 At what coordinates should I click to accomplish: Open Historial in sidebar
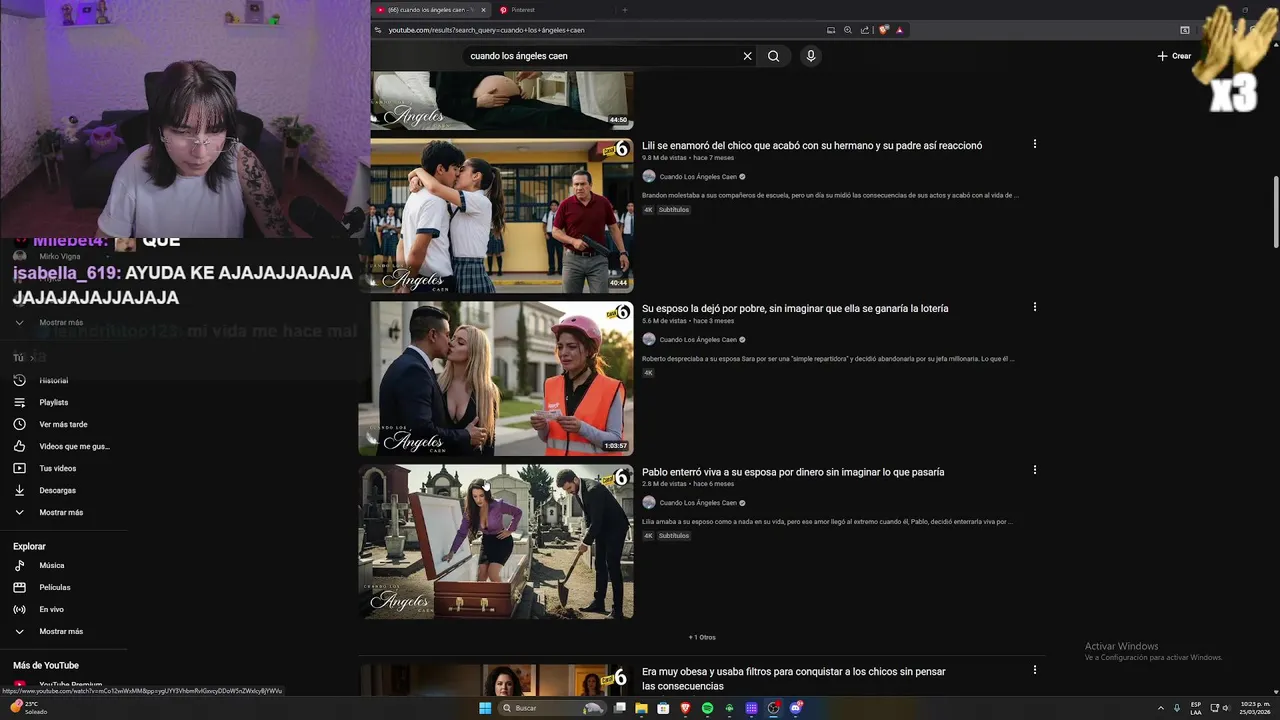[54, 381]
